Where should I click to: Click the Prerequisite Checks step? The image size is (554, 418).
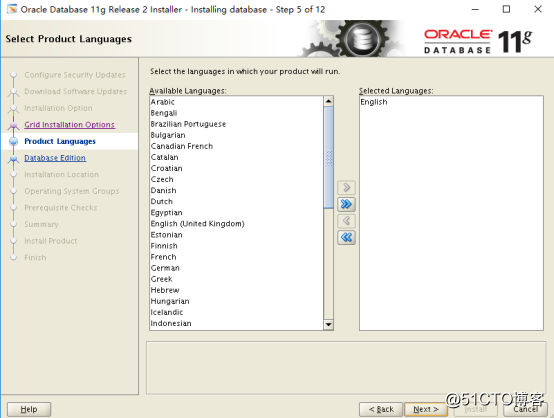(61, 208)
